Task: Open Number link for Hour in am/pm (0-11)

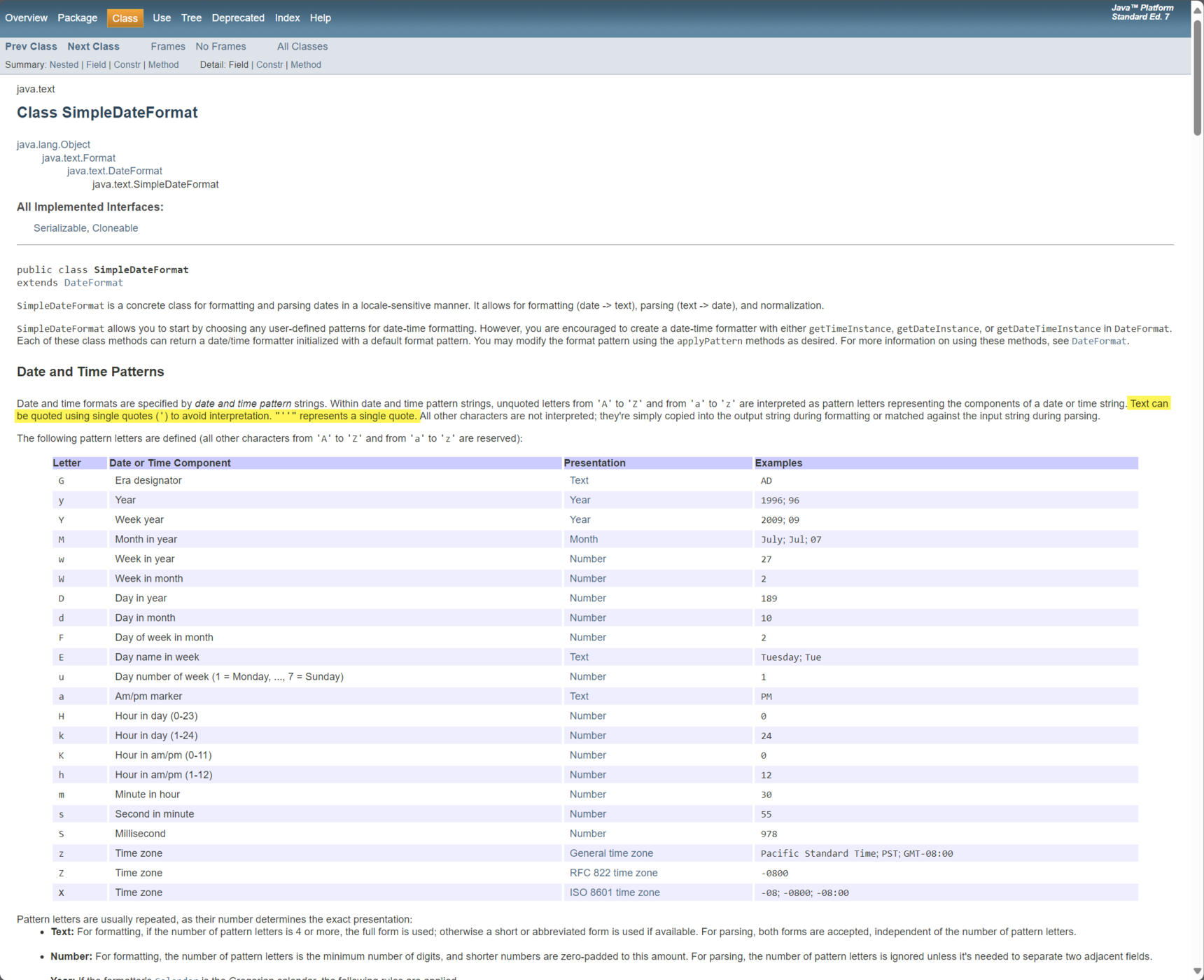Action: [x=588, y=755]
